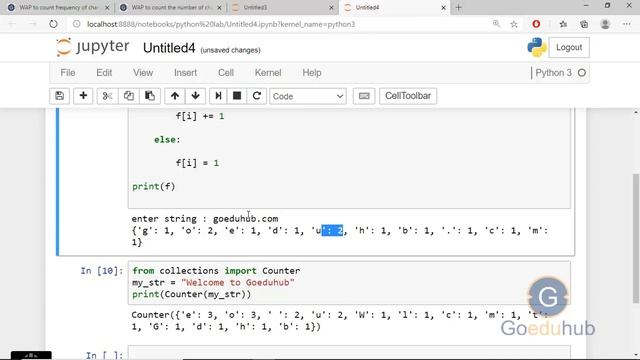Click the 'f[i] += 1' code line
Screen dimensions: 640x360
200,116
